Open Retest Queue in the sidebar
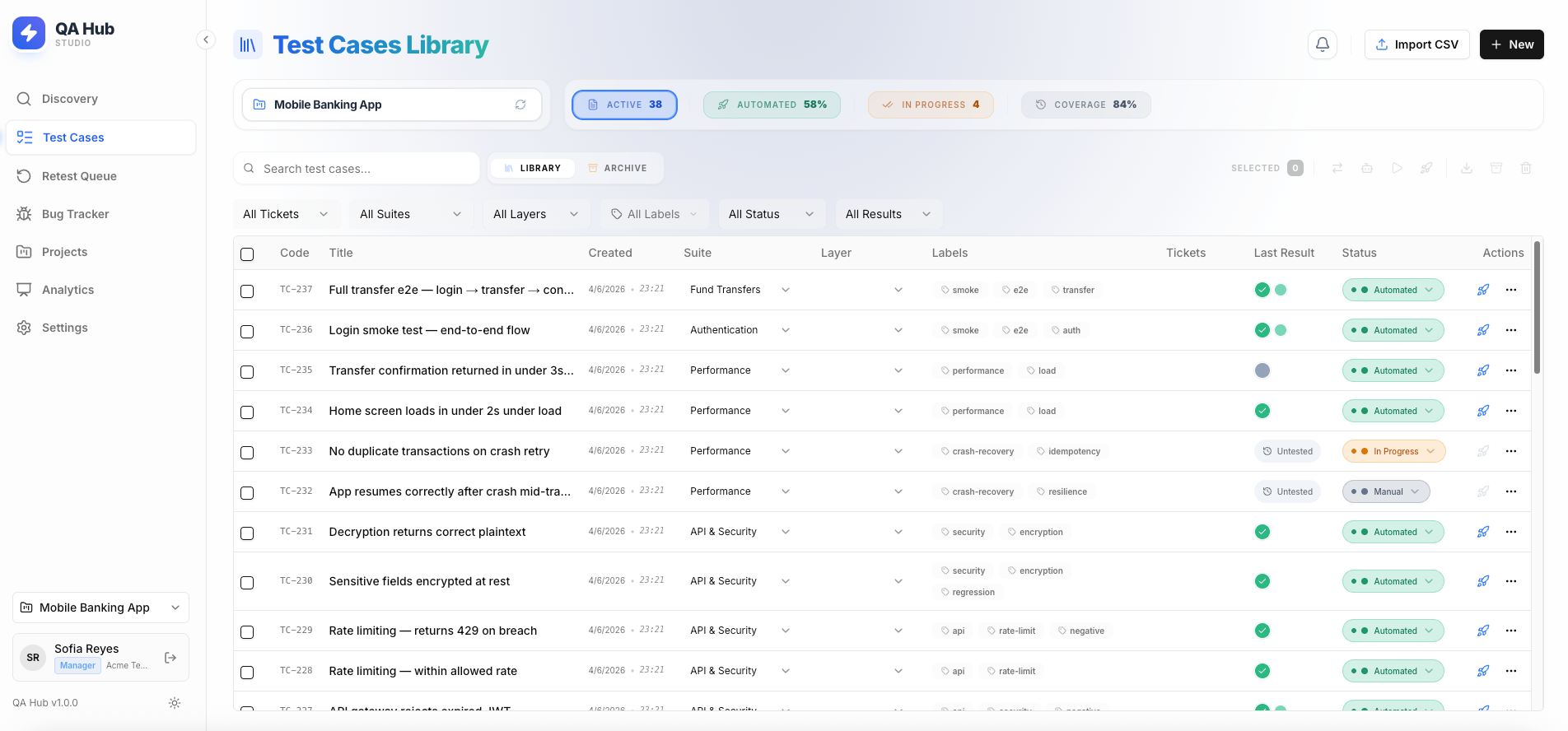Image resolution: width=1568 pixels, height=731 pixels. [100, 176]
